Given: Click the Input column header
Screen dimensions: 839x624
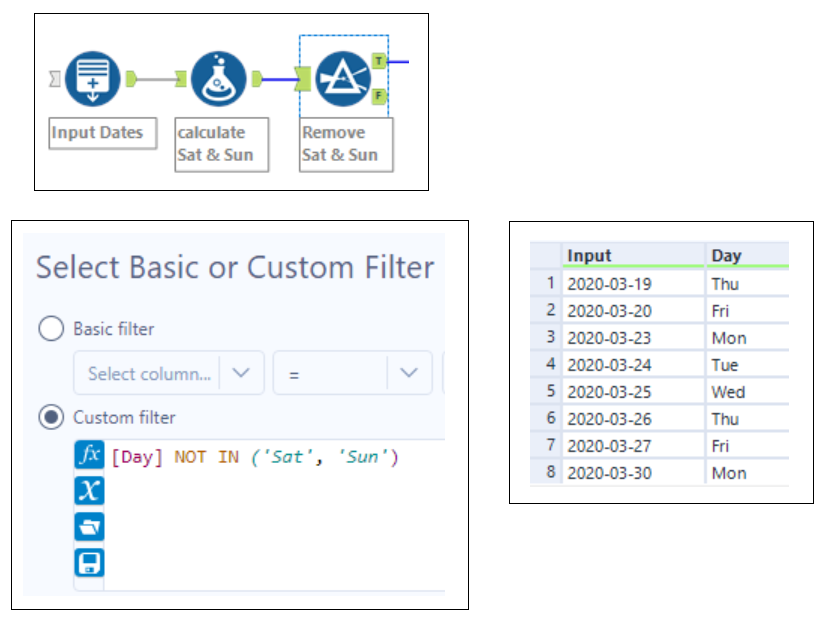Looking at the screenshot, I should (x=633, y=255).
